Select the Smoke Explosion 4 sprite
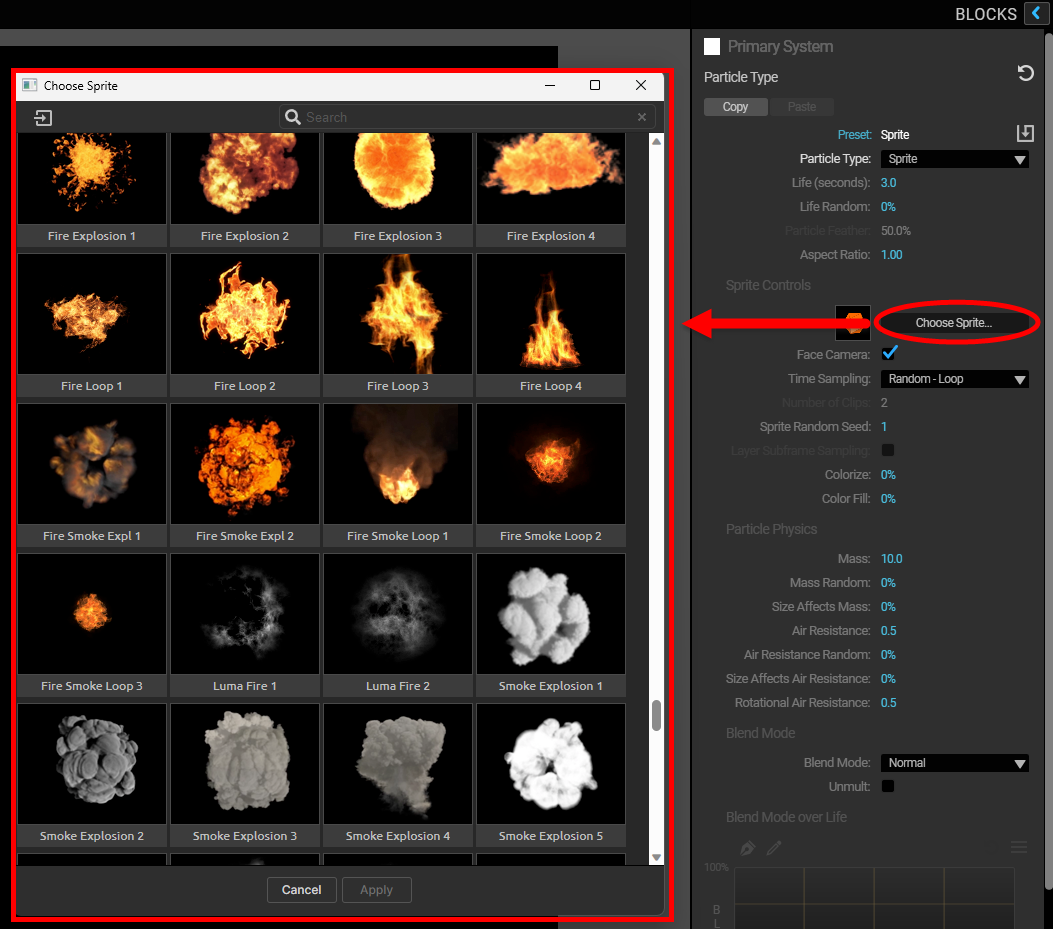Viewport: 1053px width, 929px height. click(x=398, y=775)
